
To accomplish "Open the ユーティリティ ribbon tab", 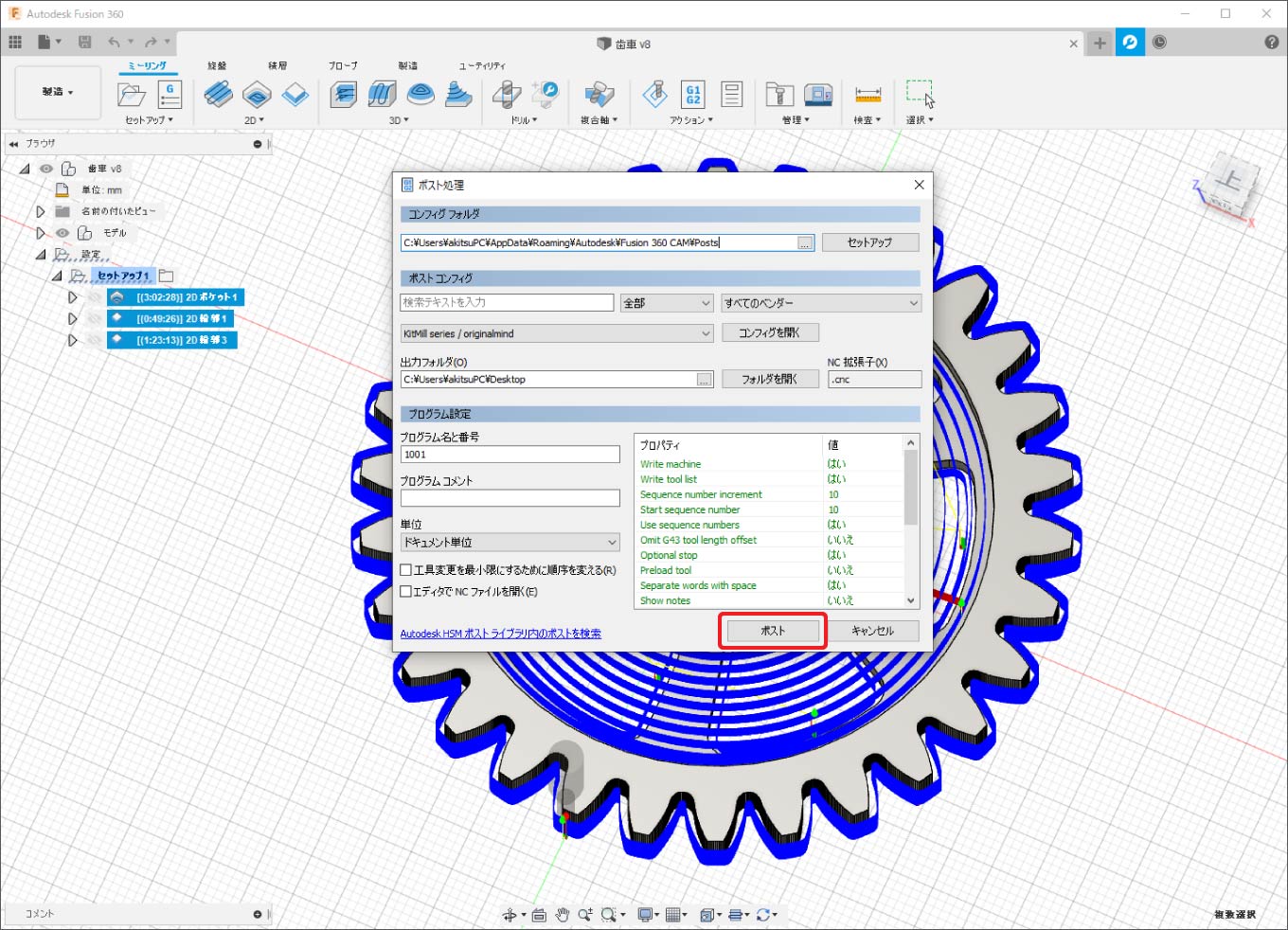I will (x=482, y=65).
